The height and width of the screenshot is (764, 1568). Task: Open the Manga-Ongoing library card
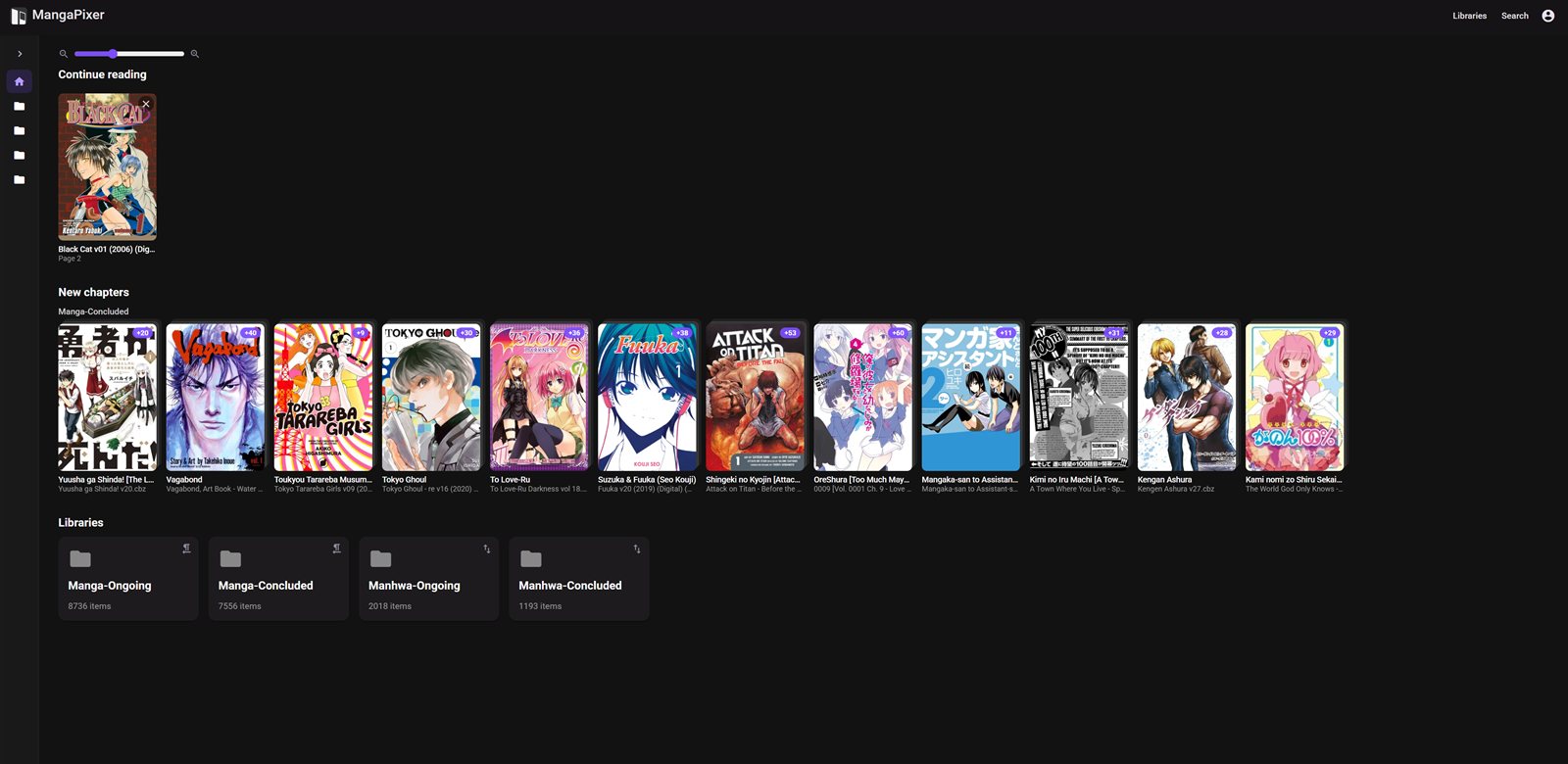[128, 578]
